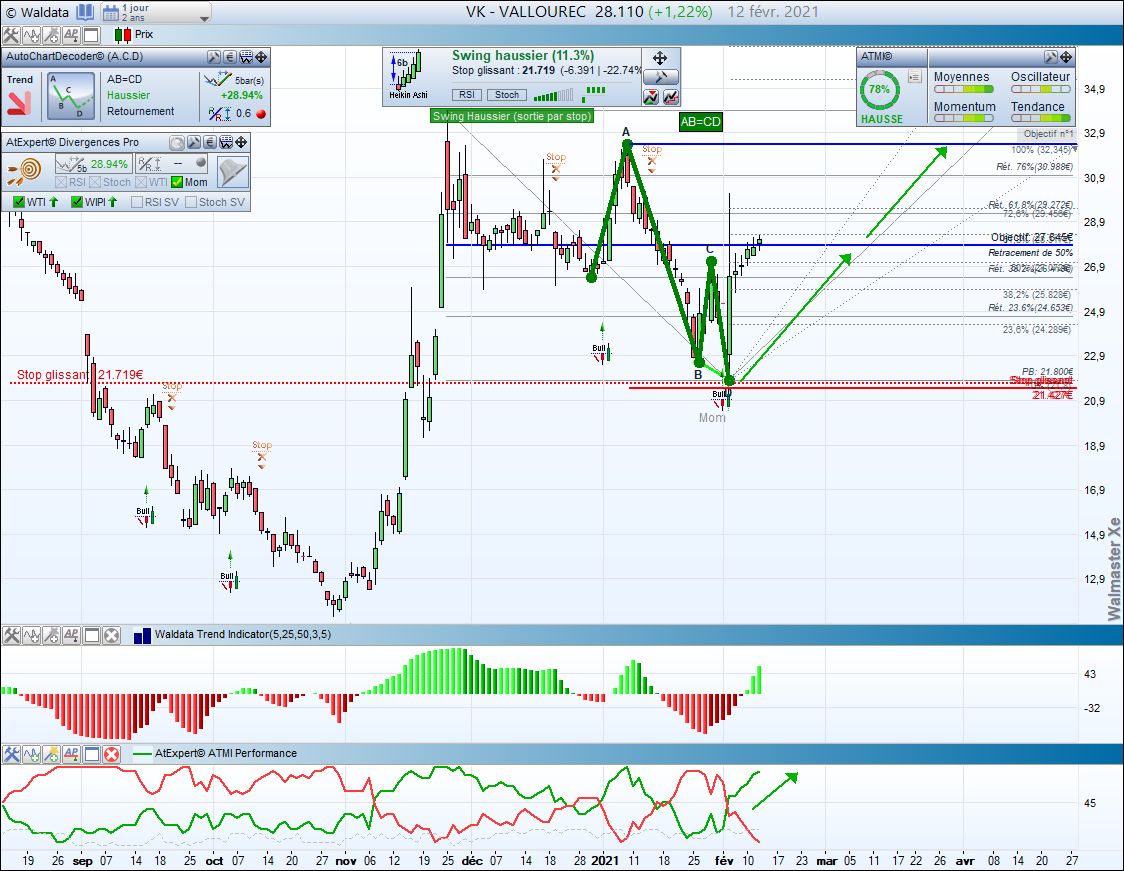Click the Stoch button in swing panel
The image size is (1124, 871).
[x=507, y=95]
